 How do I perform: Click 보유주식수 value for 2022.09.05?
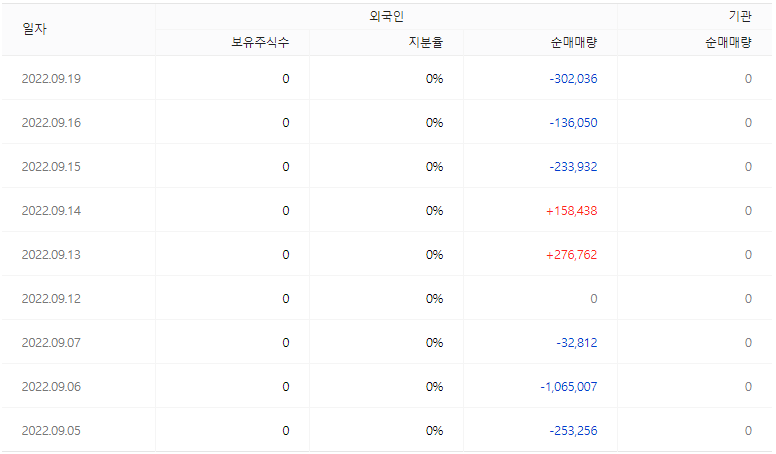[286, 431]
